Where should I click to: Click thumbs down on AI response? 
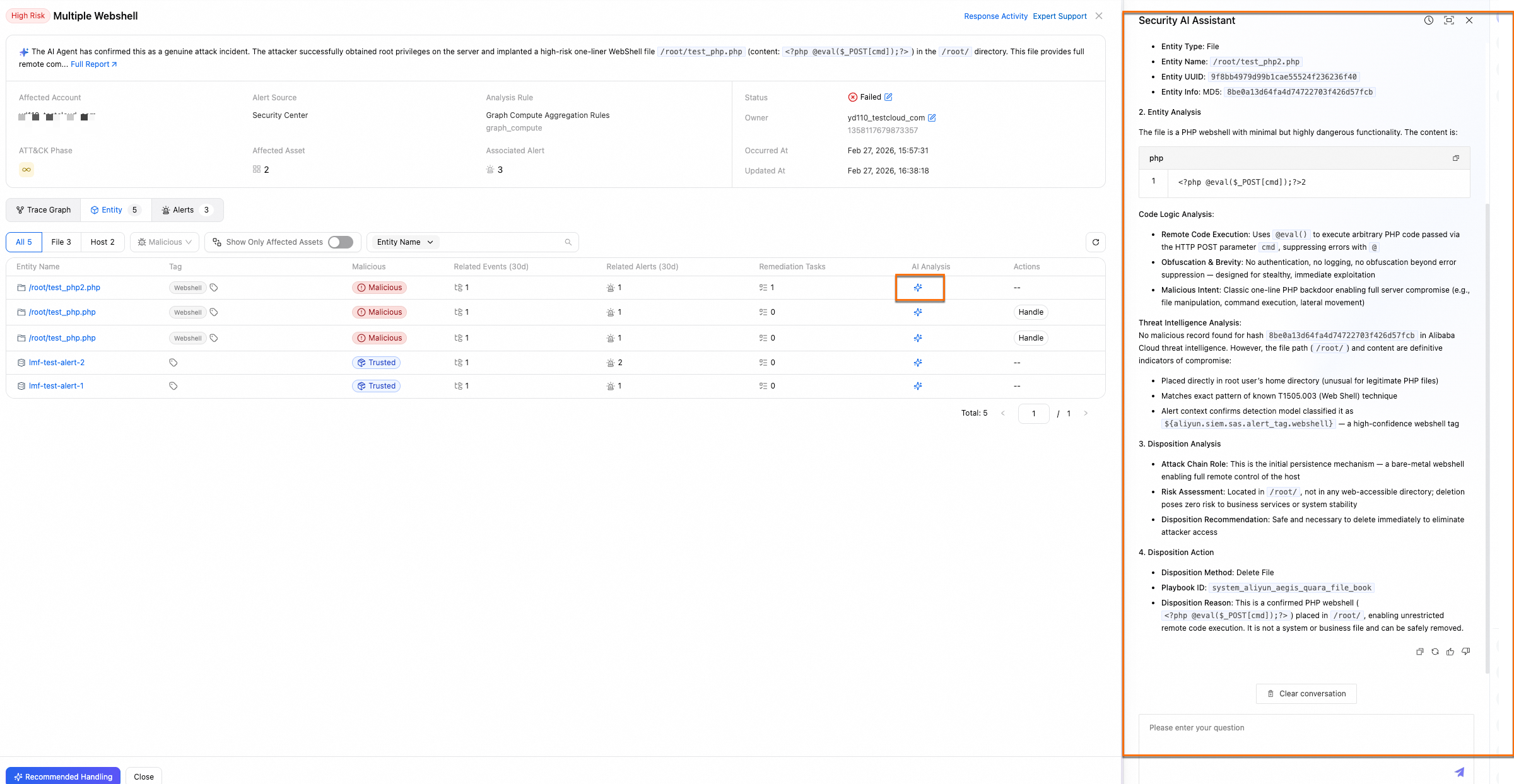pos(1465,652)
